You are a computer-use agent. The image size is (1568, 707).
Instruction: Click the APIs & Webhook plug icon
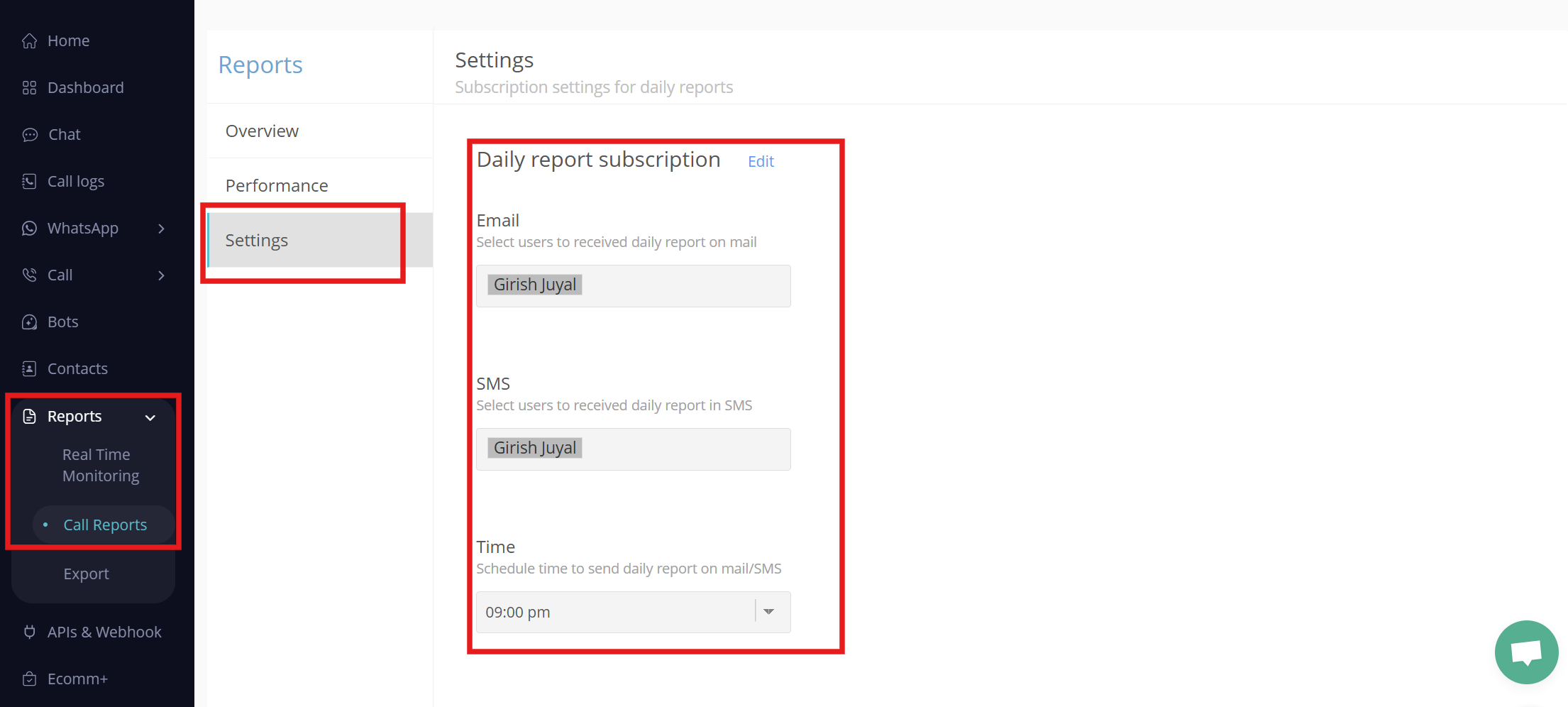click(x=29, y=632)
